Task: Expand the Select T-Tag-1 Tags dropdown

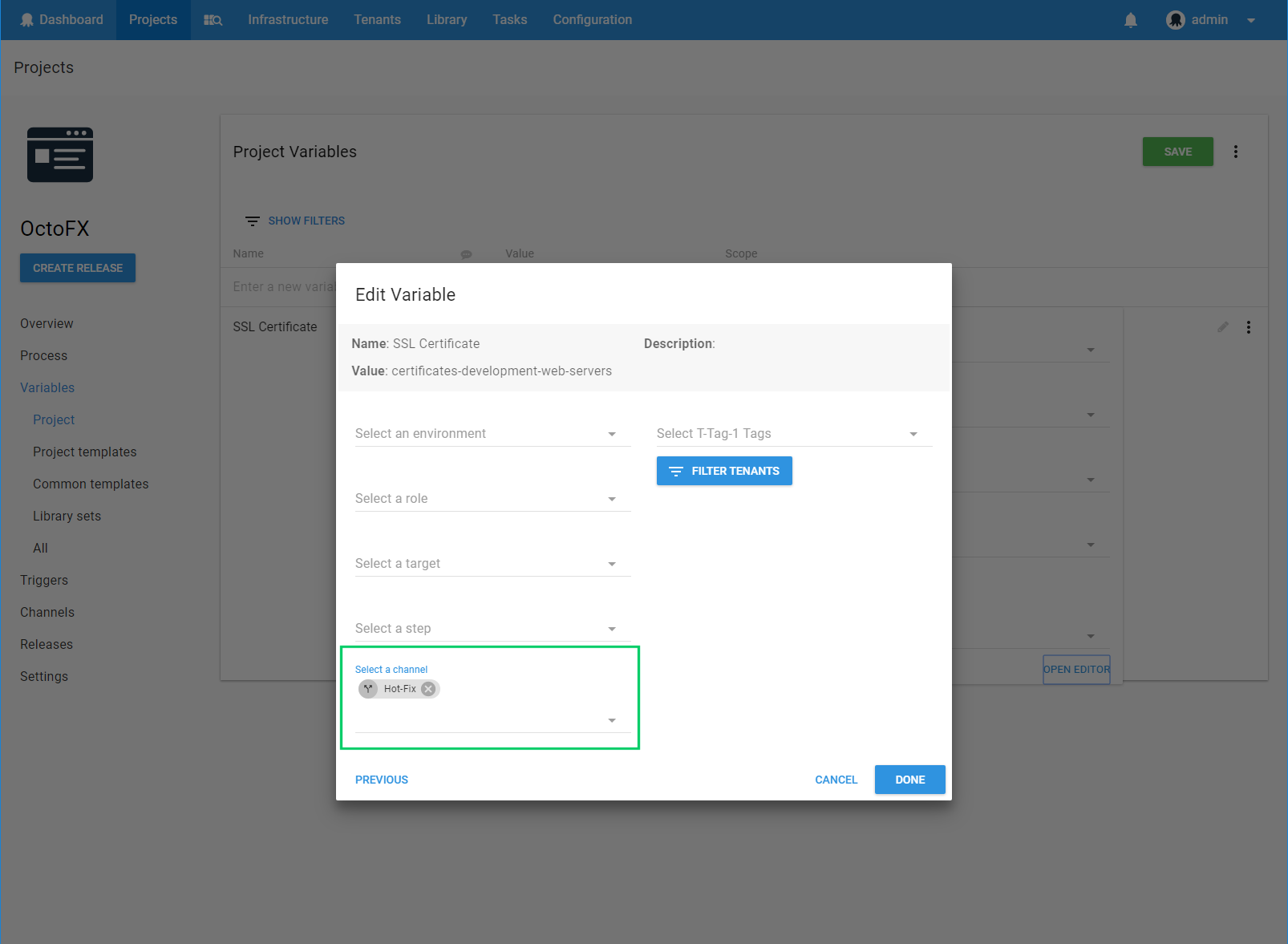Action: pyautogui.click(x=793, y=434)
